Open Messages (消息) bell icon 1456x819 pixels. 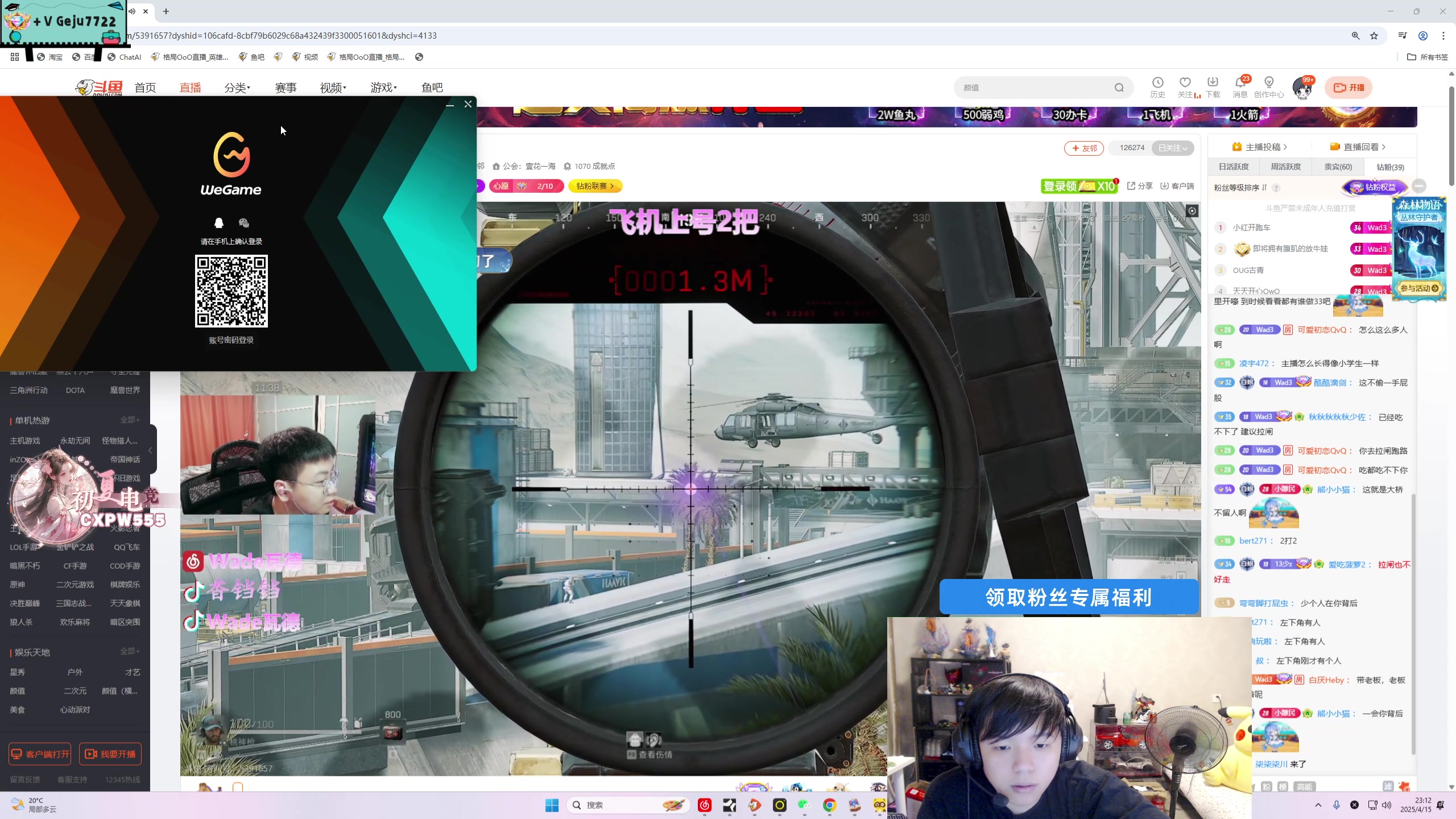(x=1240, y=87)
